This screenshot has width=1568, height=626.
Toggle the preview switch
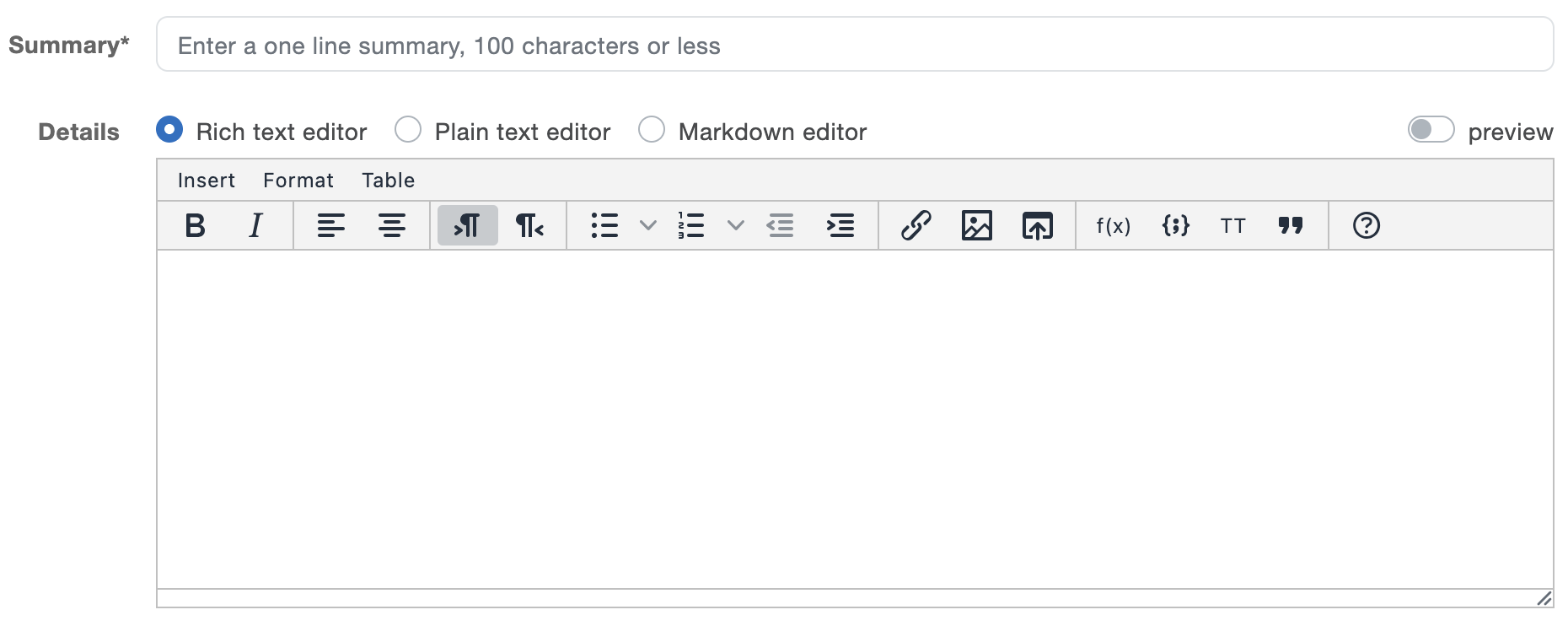pyautogui.click(x=1431, y=130)
